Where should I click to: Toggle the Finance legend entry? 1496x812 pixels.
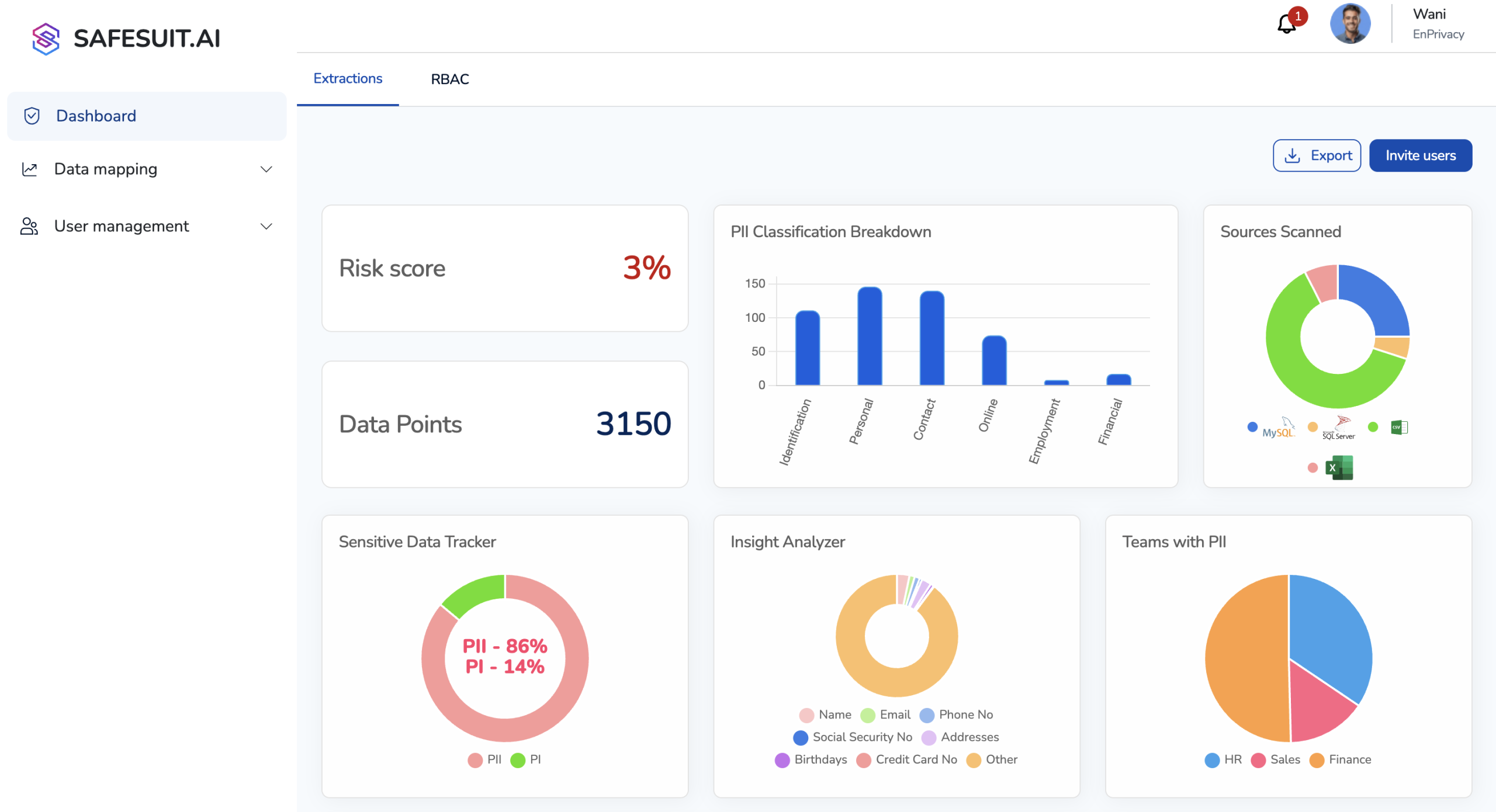pos(1340,759)
